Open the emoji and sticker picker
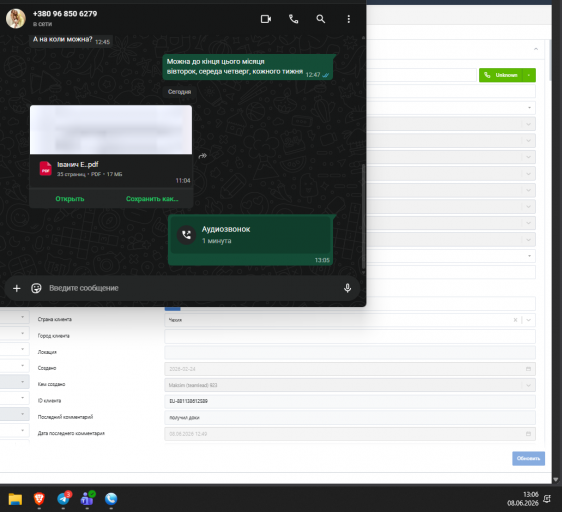 tap(36, 288)
